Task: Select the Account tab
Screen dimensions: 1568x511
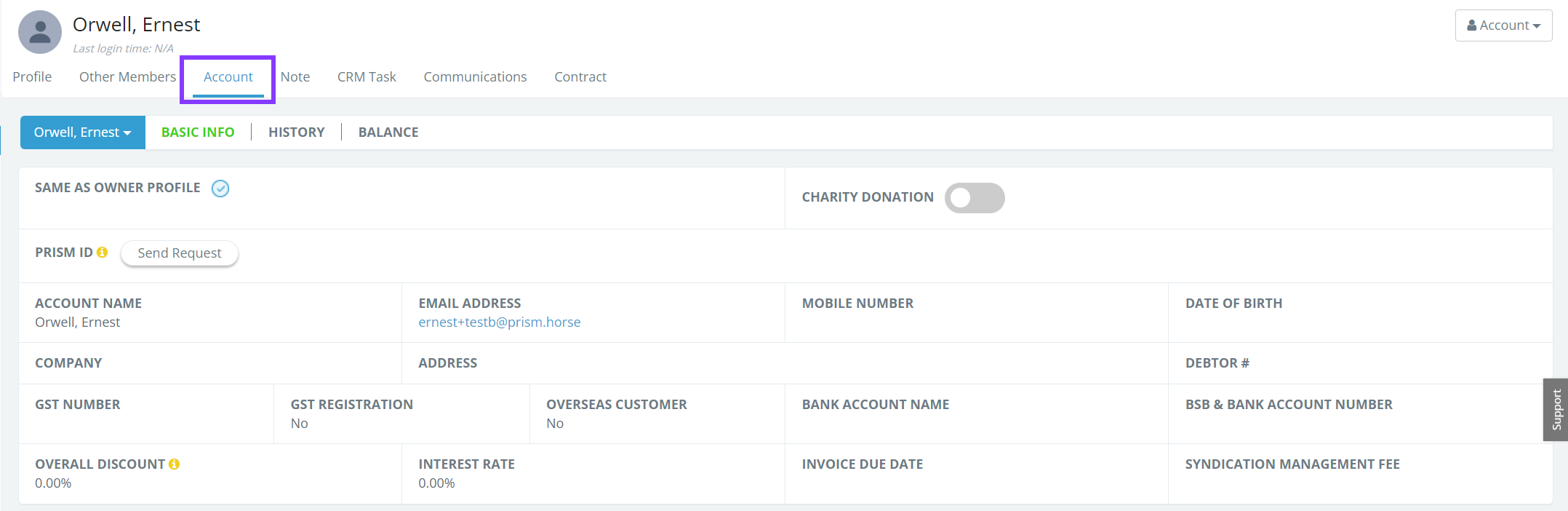Action: [x=228, y=77]
